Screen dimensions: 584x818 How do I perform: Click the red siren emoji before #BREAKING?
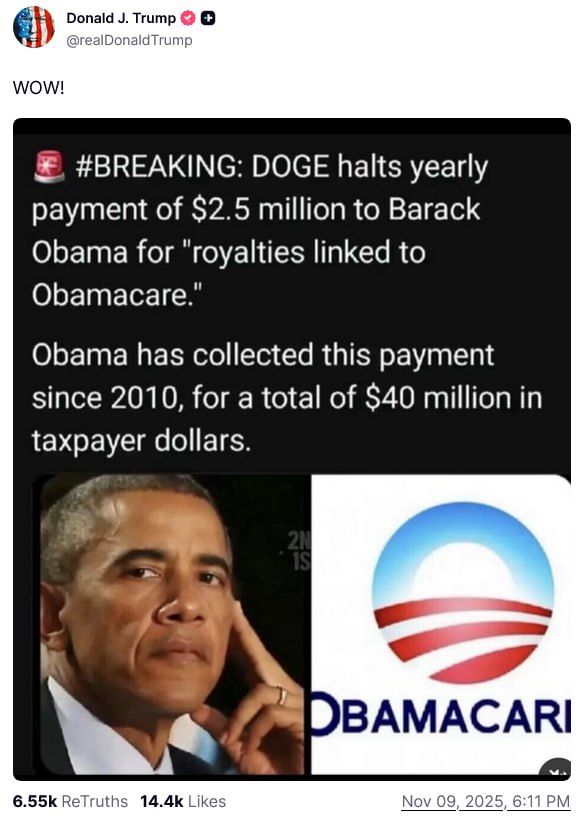click(49, 166)
